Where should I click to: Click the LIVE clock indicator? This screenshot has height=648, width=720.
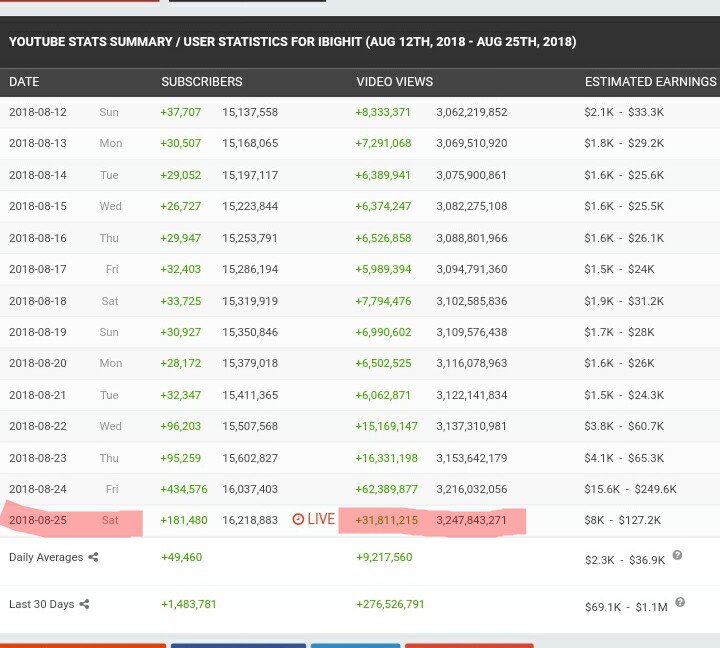point(314,519)
